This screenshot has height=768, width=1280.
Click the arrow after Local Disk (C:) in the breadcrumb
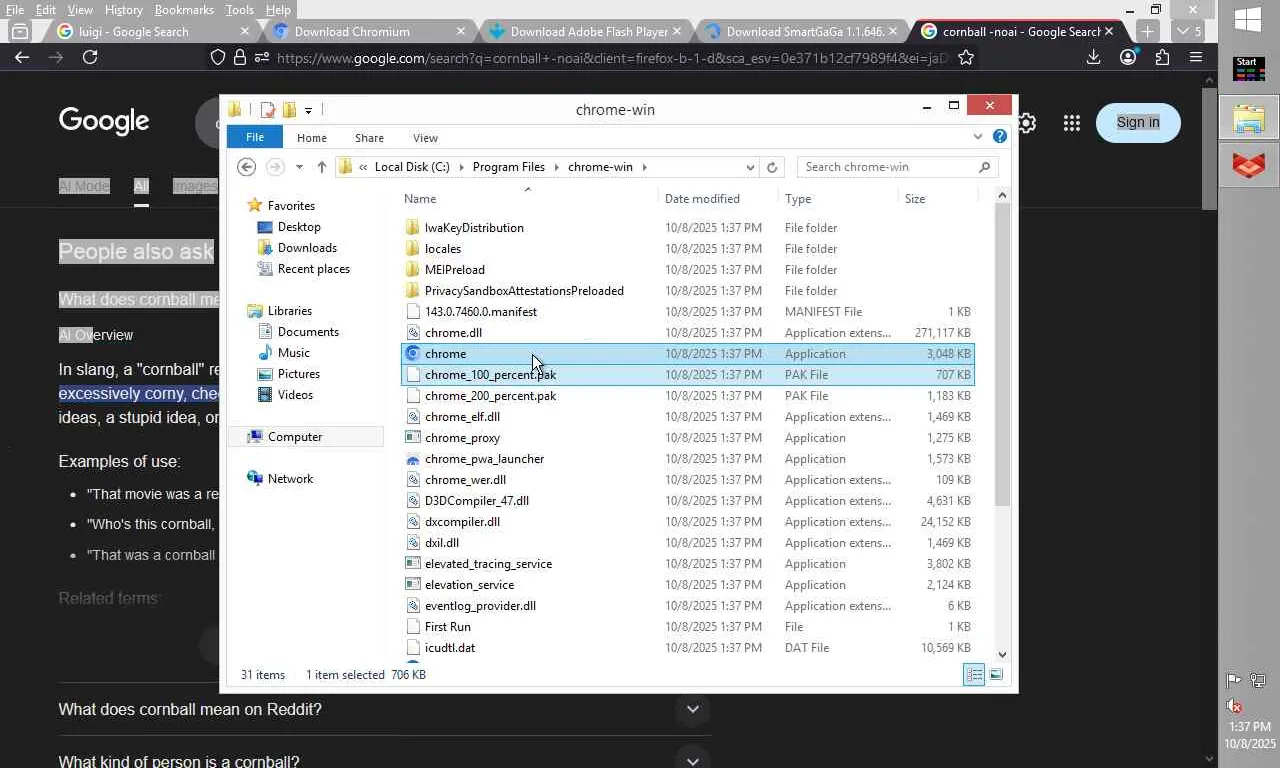(x=461, y=167)
